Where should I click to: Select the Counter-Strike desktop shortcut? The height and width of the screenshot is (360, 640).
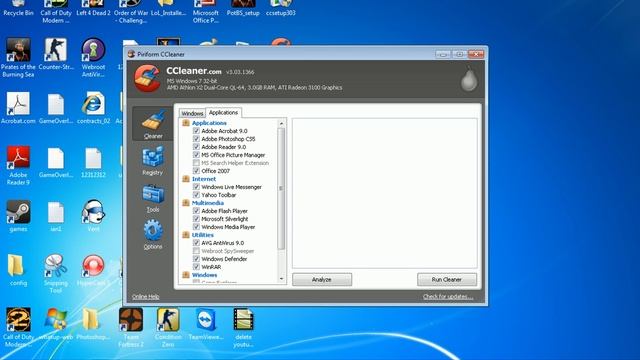(56, 54)
